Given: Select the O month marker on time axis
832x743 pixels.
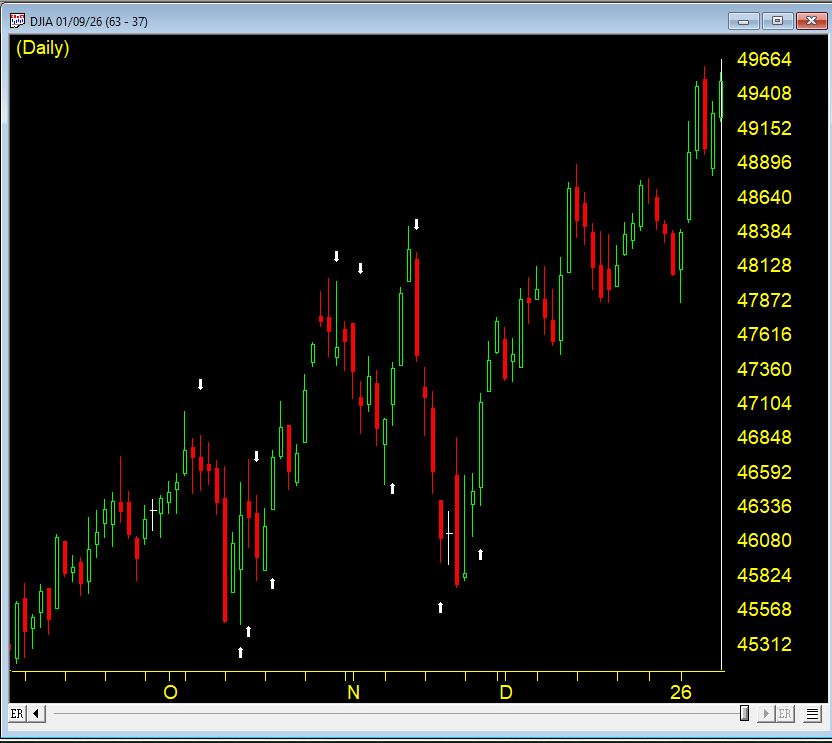Looking at the screenshot, I should (170, 692).
